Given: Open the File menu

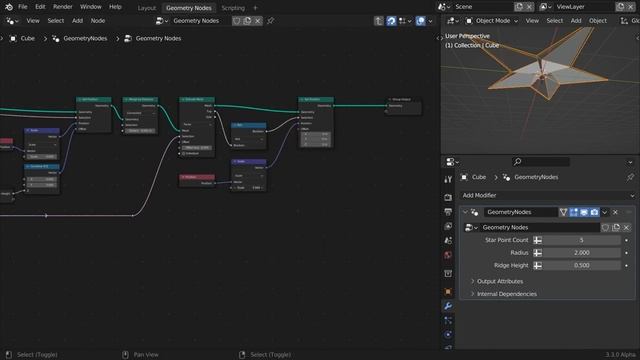Looking at the screenshot, I should [x=23, y=7].
